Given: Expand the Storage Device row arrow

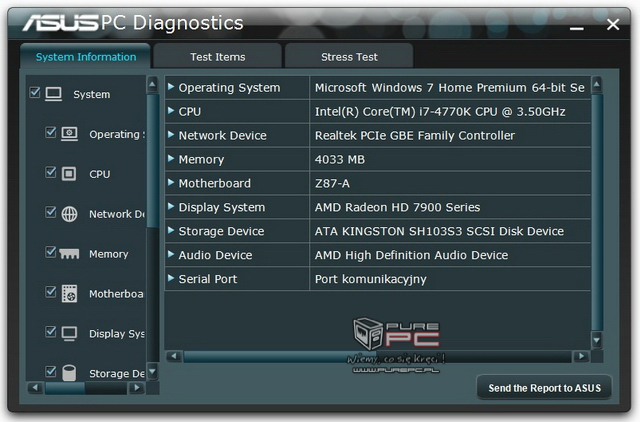Looking at the screenshot, I should click(x=171, y=230).
